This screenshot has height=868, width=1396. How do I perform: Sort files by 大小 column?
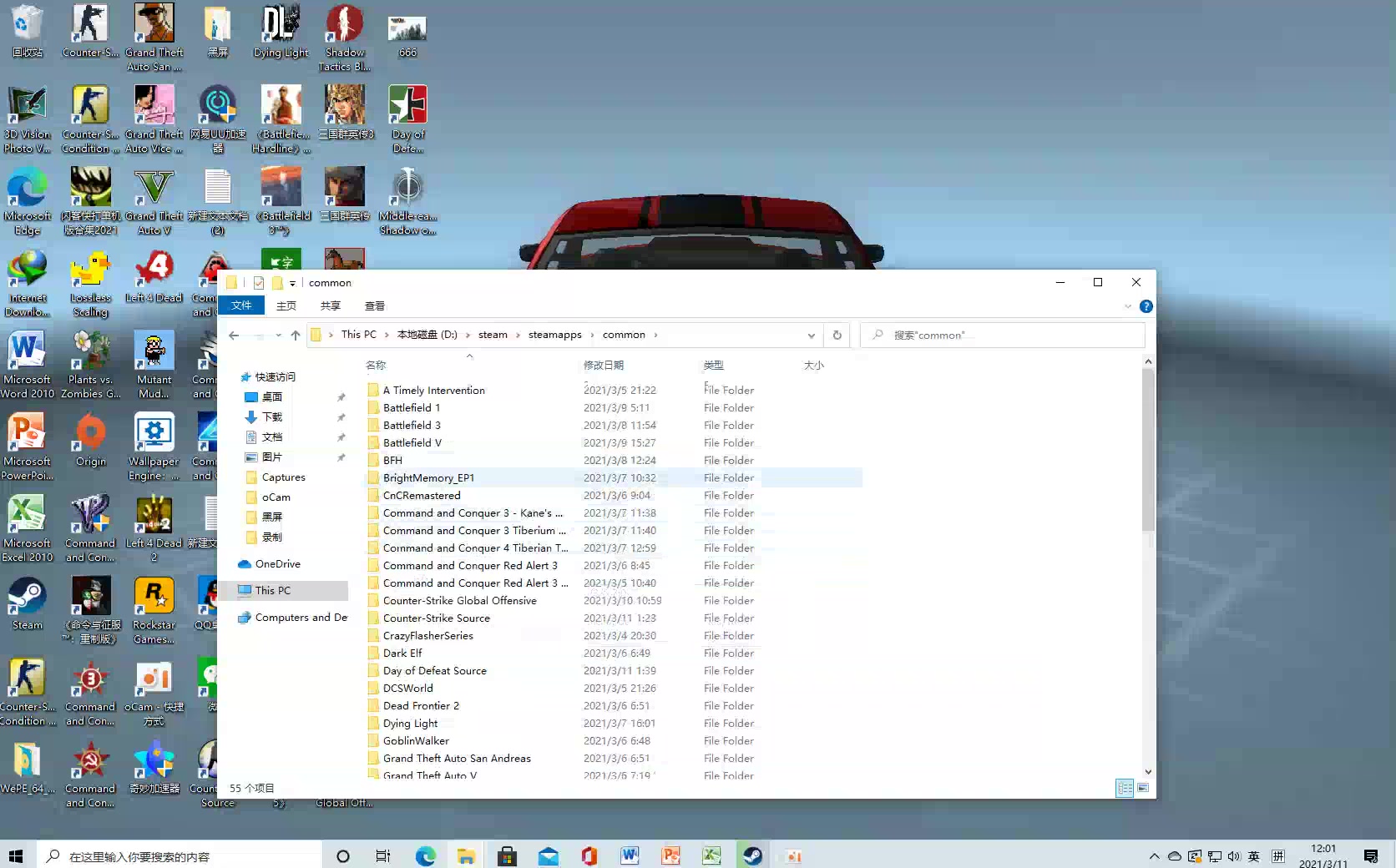814,365
